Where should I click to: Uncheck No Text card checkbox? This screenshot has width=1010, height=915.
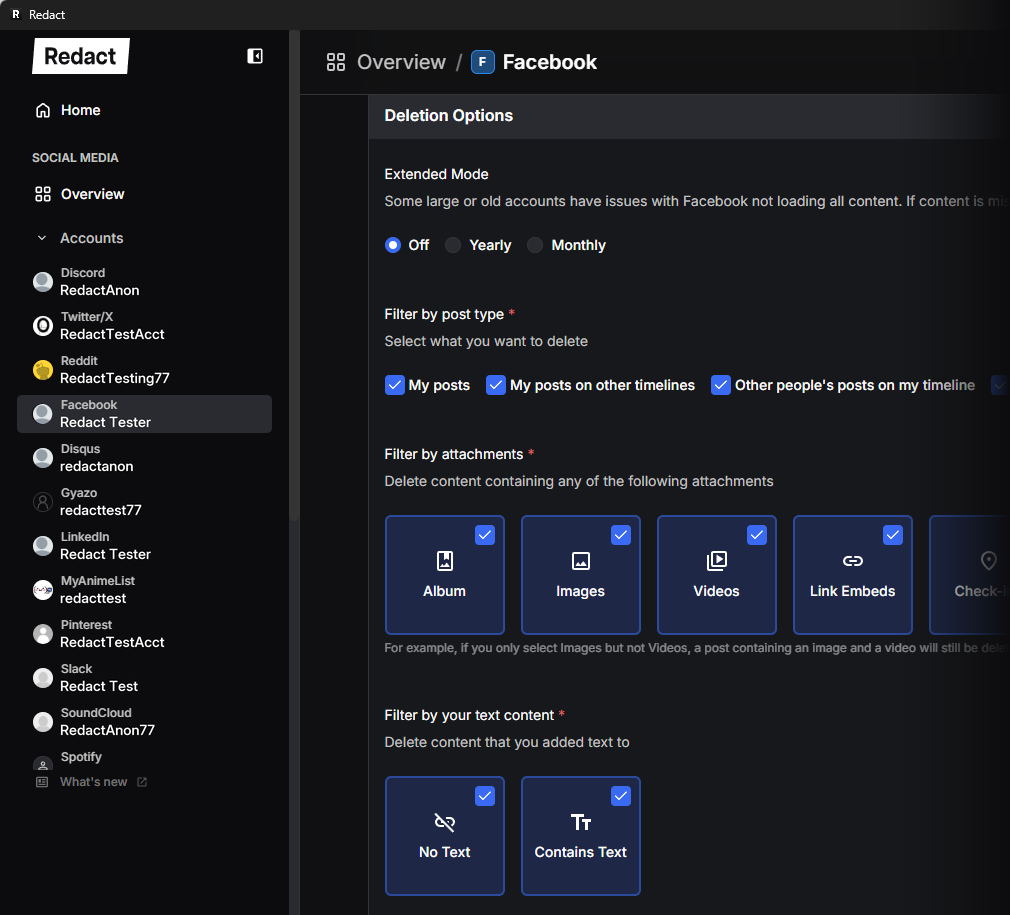484,796
